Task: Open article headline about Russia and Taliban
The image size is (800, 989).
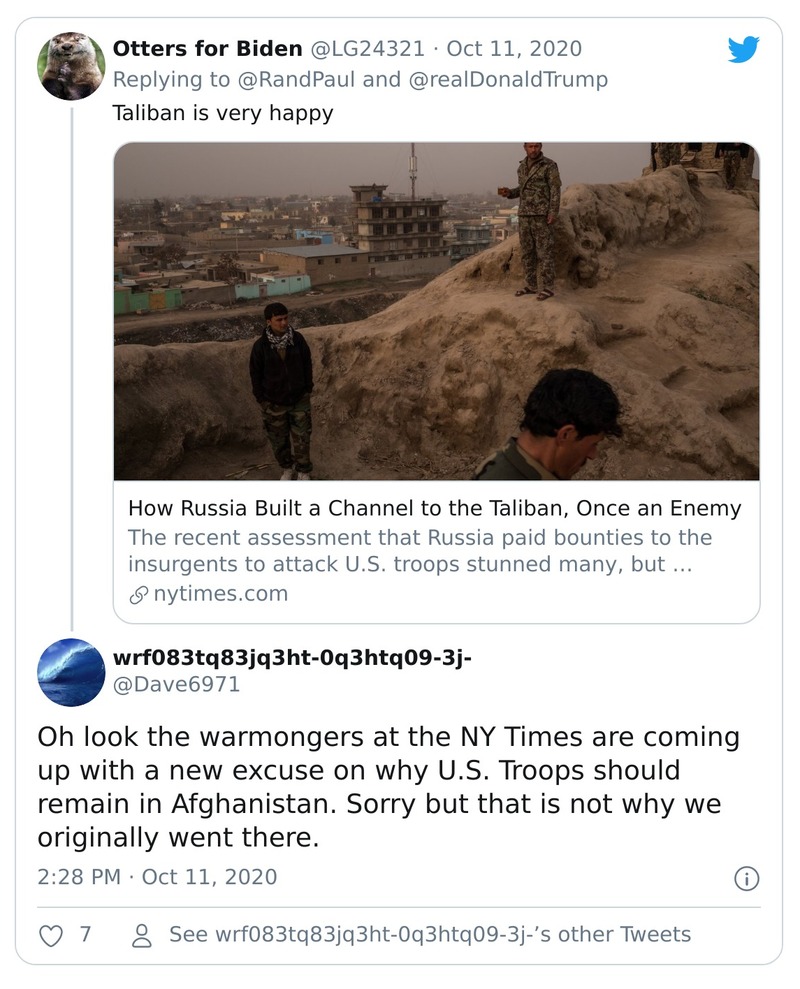Action: pos(434,508)
